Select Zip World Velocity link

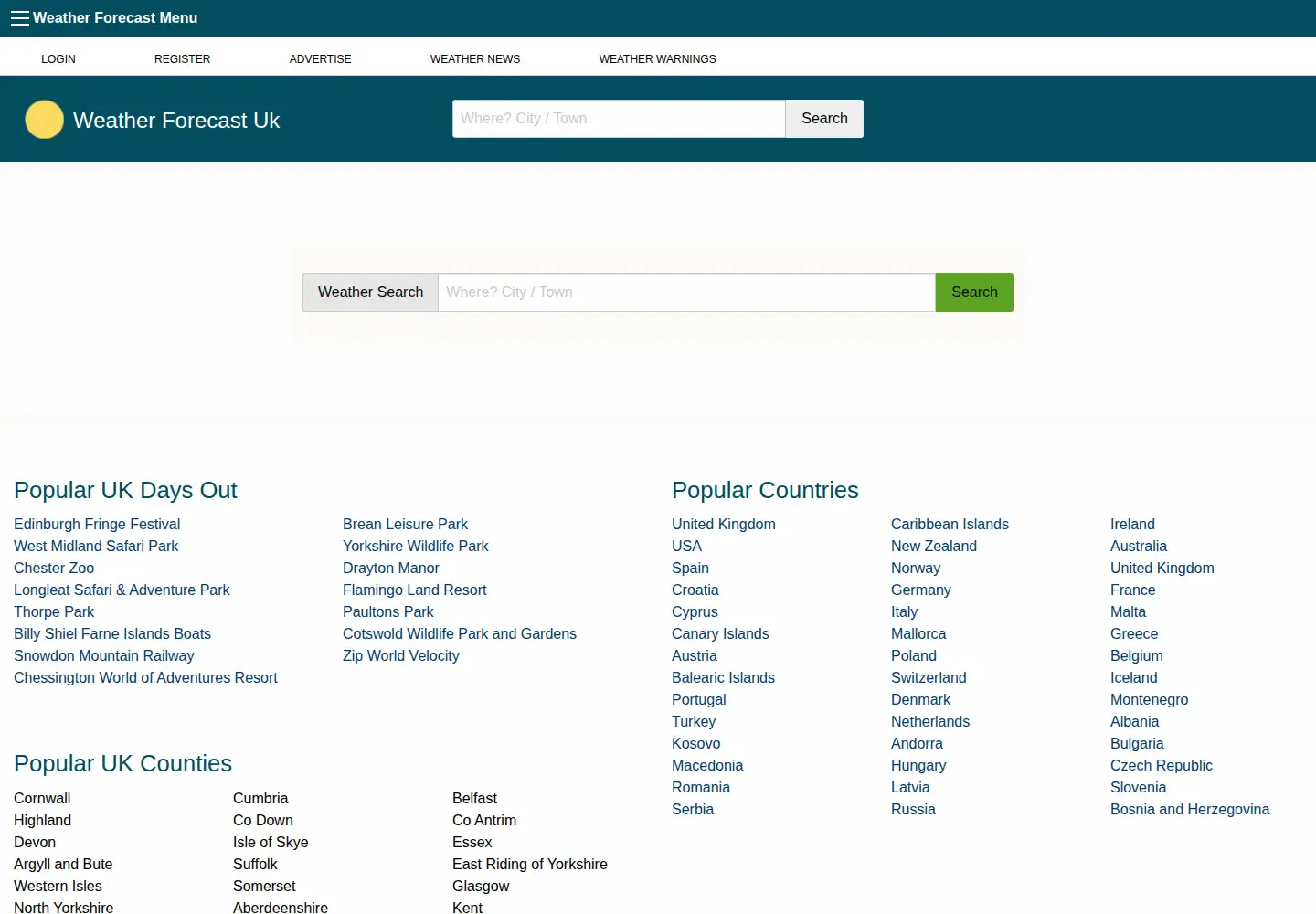click(x=401, y=656)
